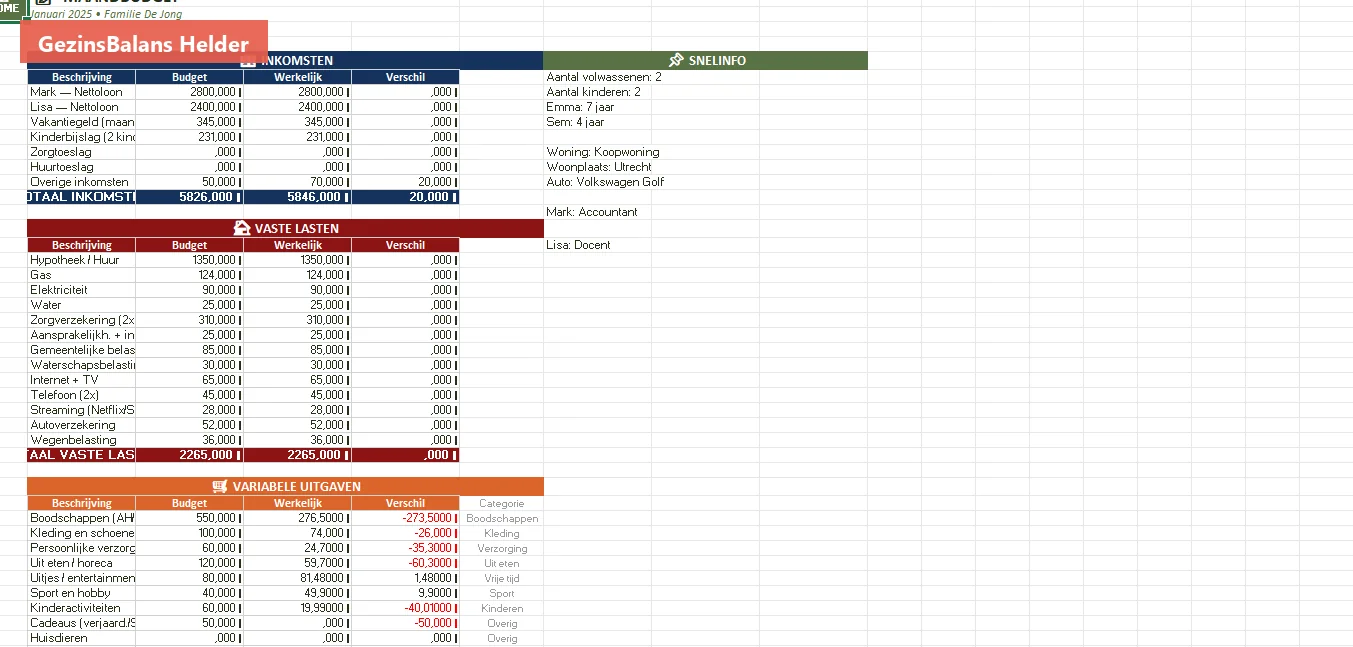The image size is (1353, 647).
Task: Select the 'Uit eten / horeca' cell
Action: click(81, 563)
